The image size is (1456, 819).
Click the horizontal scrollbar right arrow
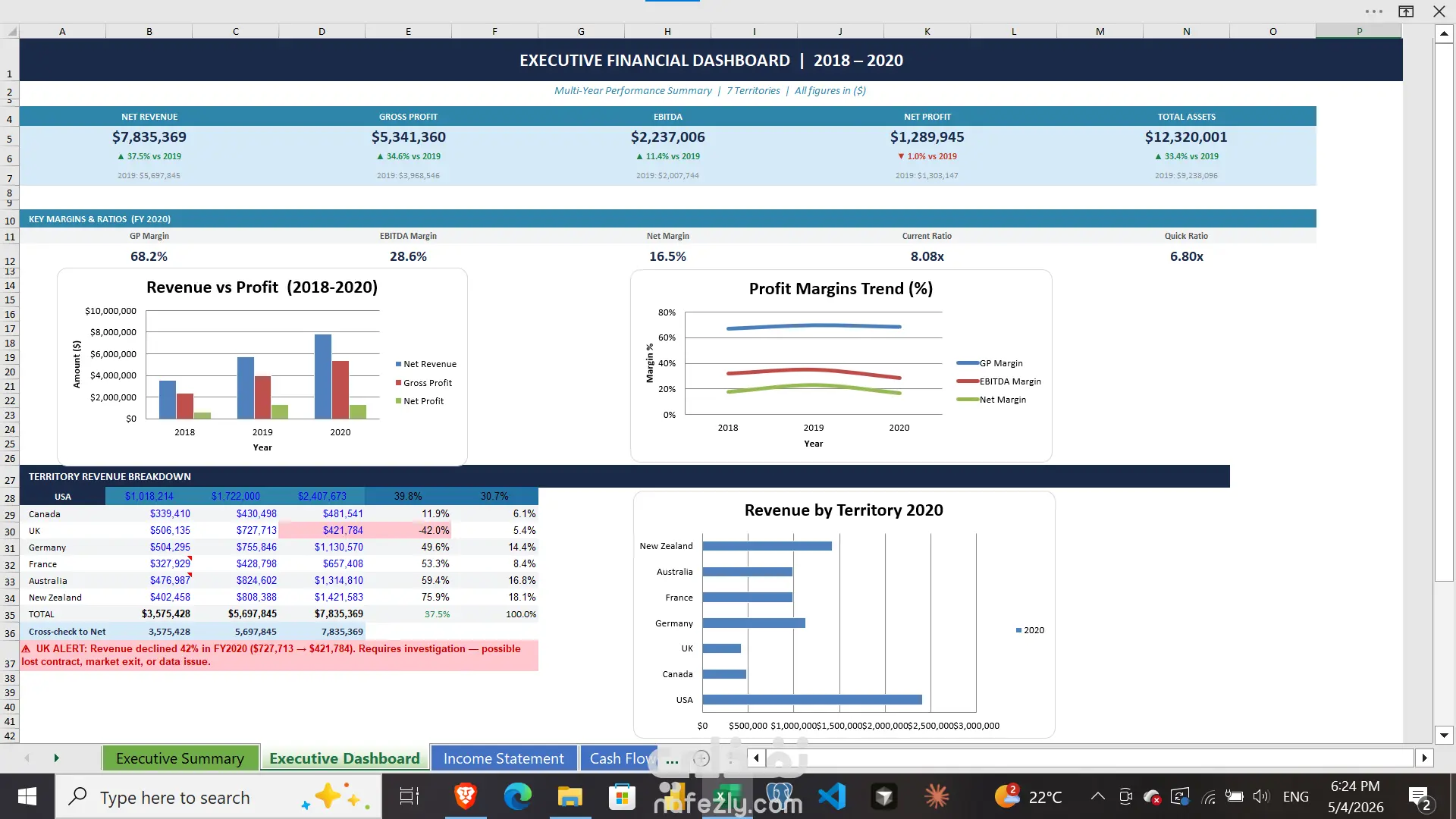pyautogui.click(x=1424, y=758)
